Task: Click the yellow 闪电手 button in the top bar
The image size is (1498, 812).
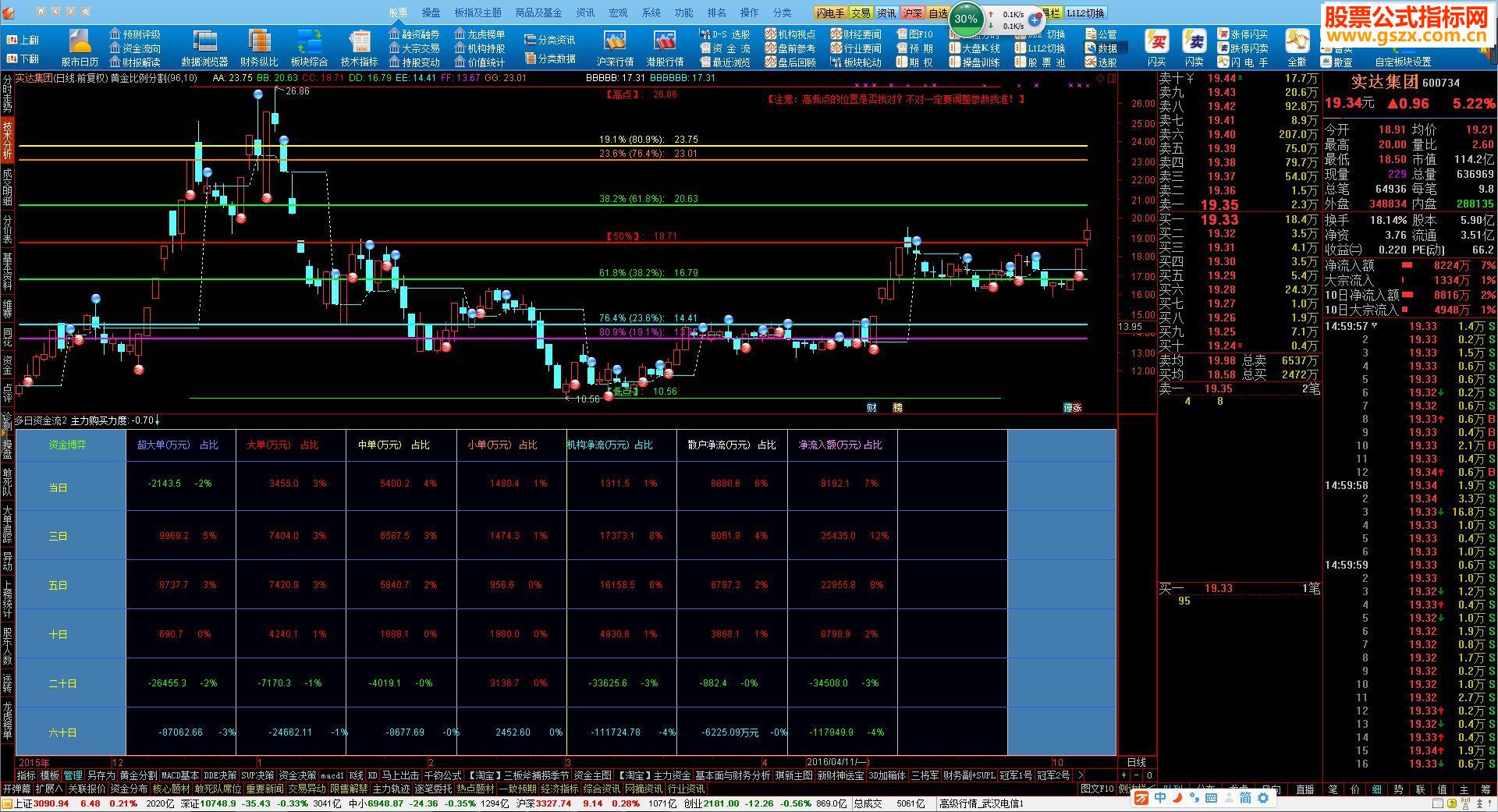Action: point(830,13)
